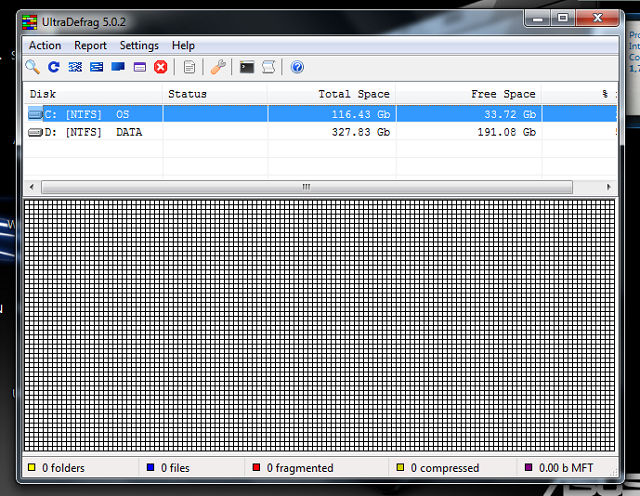
Task: Minimize the UltraDefrag window
Action: click(x=538, y=18)
